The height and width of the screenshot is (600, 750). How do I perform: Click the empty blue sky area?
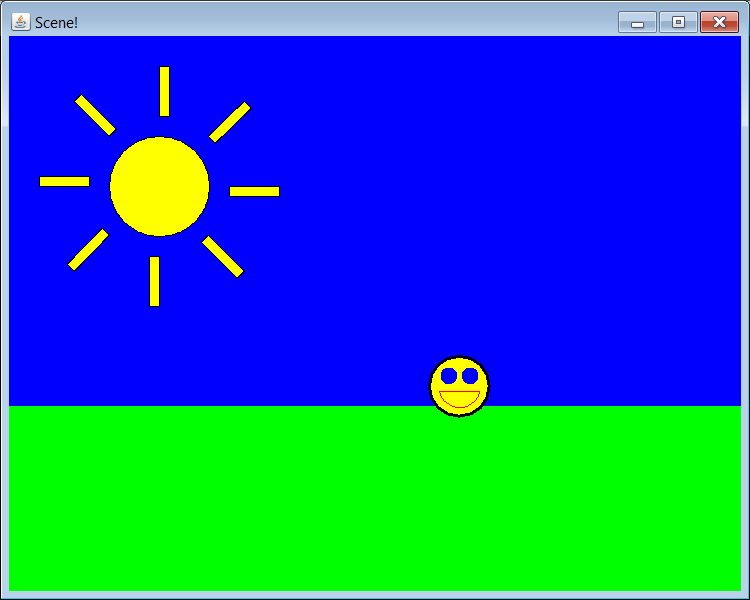click(500, 200)
